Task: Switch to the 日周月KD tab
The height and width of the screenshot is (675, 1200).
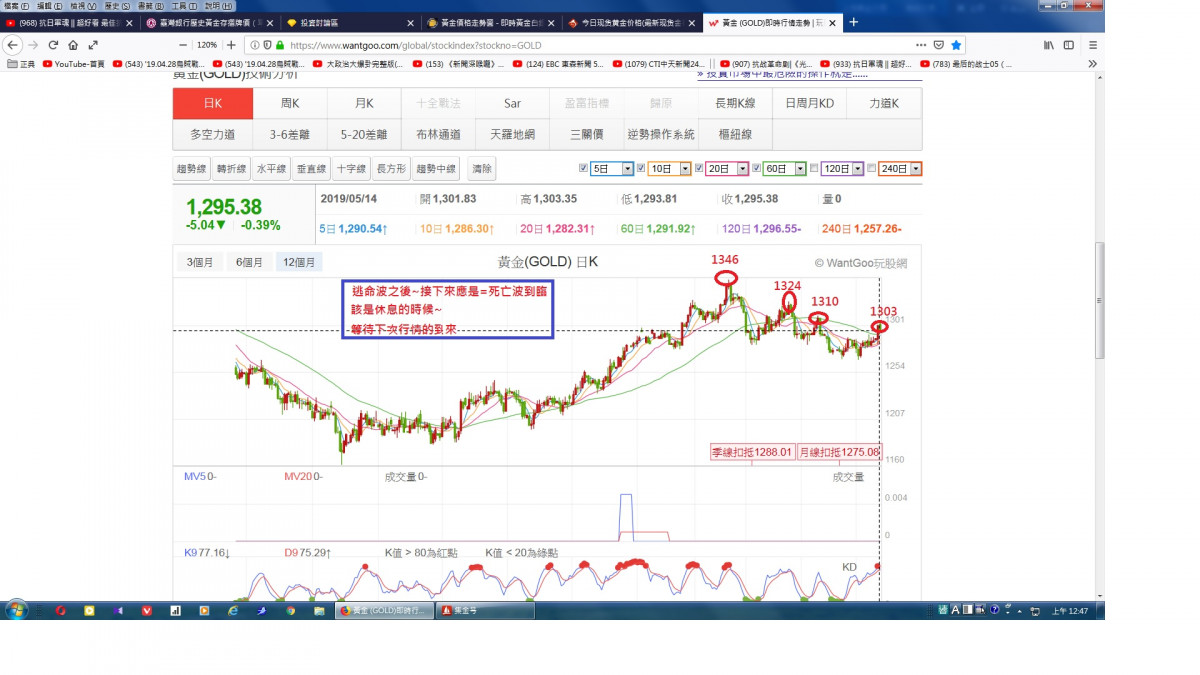Action: [809, 103]
